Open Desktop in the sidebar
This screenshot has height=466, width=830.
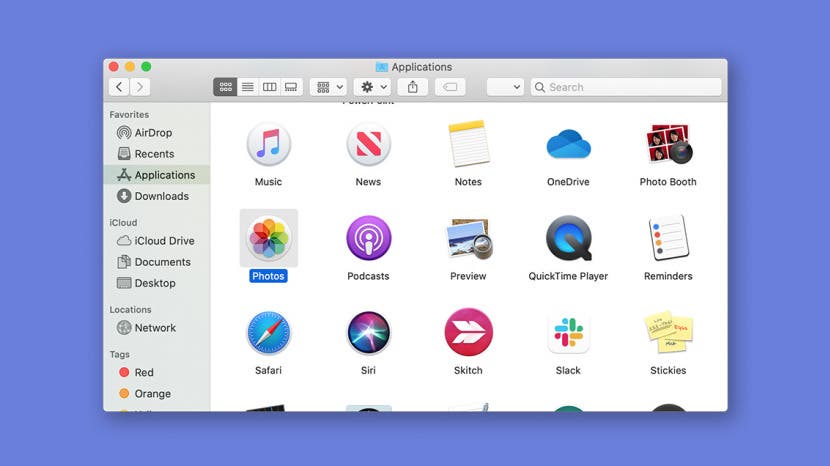156,283
